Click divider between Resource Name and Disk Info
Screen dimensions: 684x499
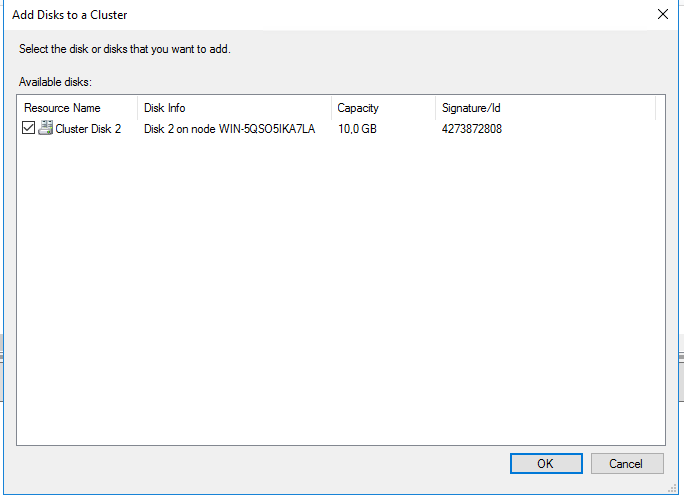pos(137,108)
